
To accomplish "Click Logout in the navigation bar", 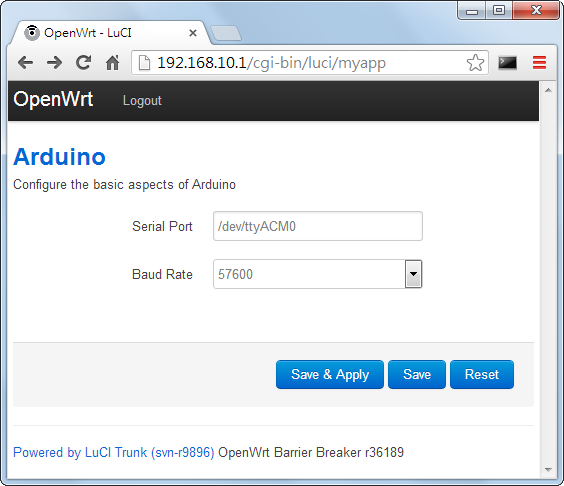I will pos(142,101).
